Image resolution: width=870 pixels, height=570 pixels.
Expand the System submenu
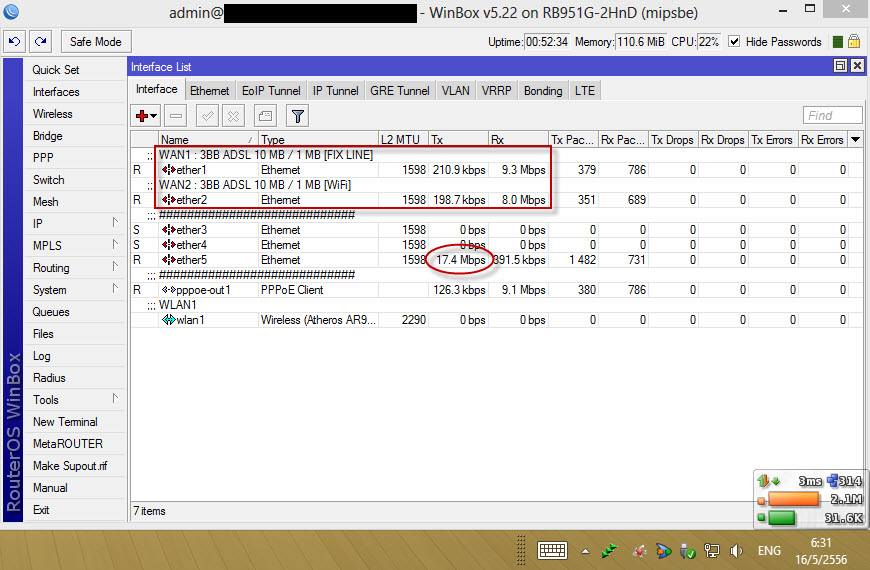click(x=115, y=289)
